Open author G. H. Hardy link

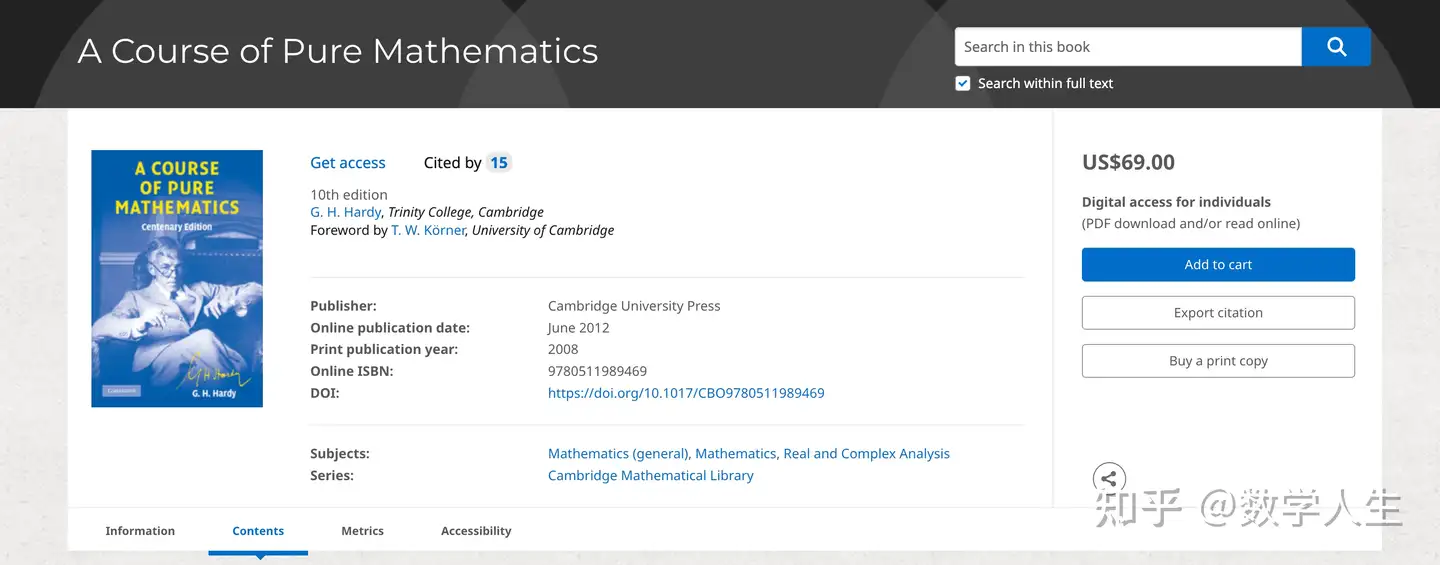[x=346, y=212]
